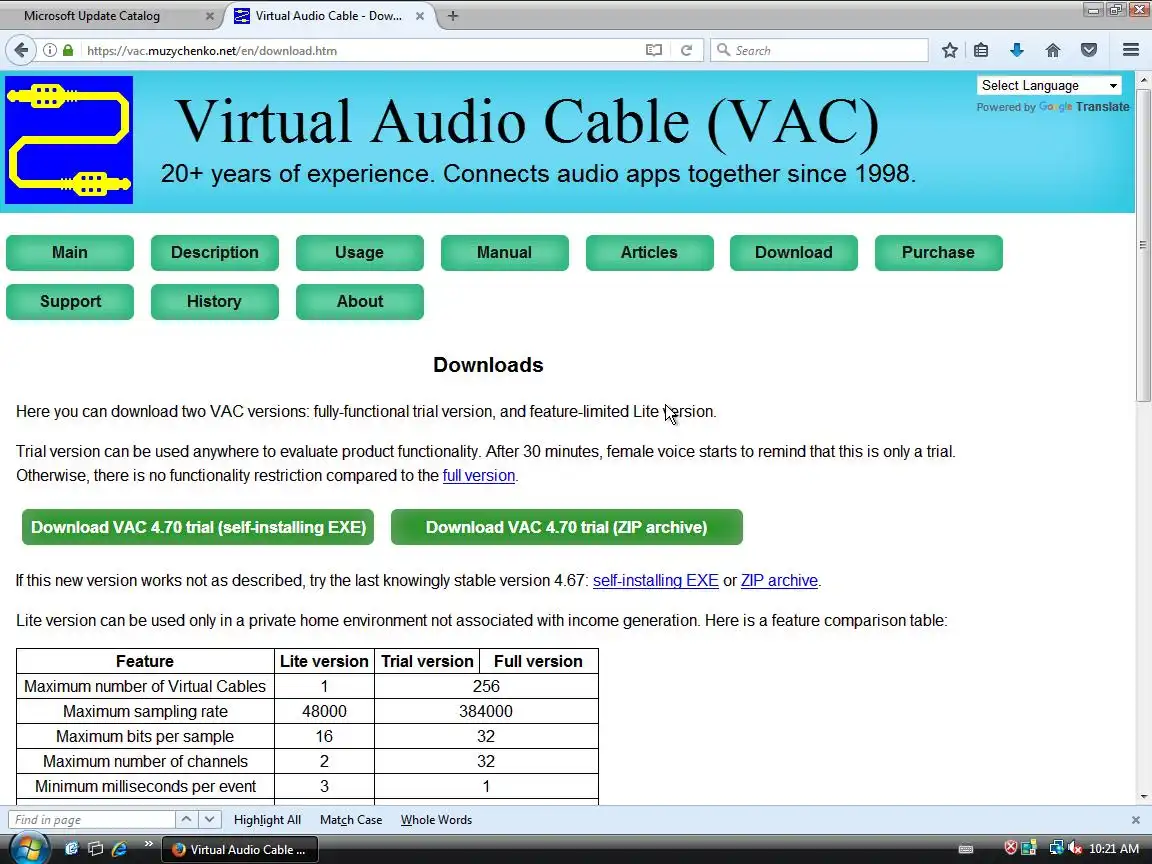Download VAC 4.70 trial ZIP archive
The width and height of the screenshot is (1152, 864).
click(566, 527)
